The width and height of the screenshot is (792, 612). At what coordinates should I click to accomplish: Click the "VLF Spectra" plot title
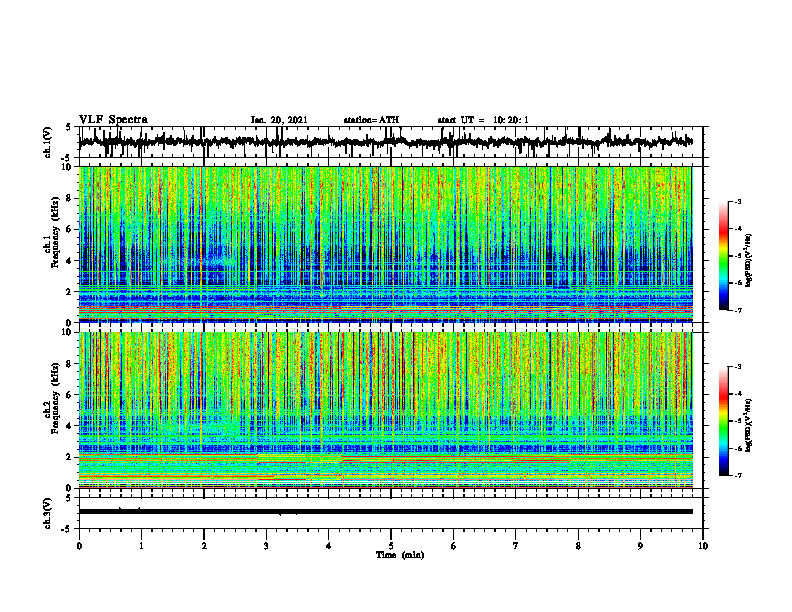click(113, 120)
